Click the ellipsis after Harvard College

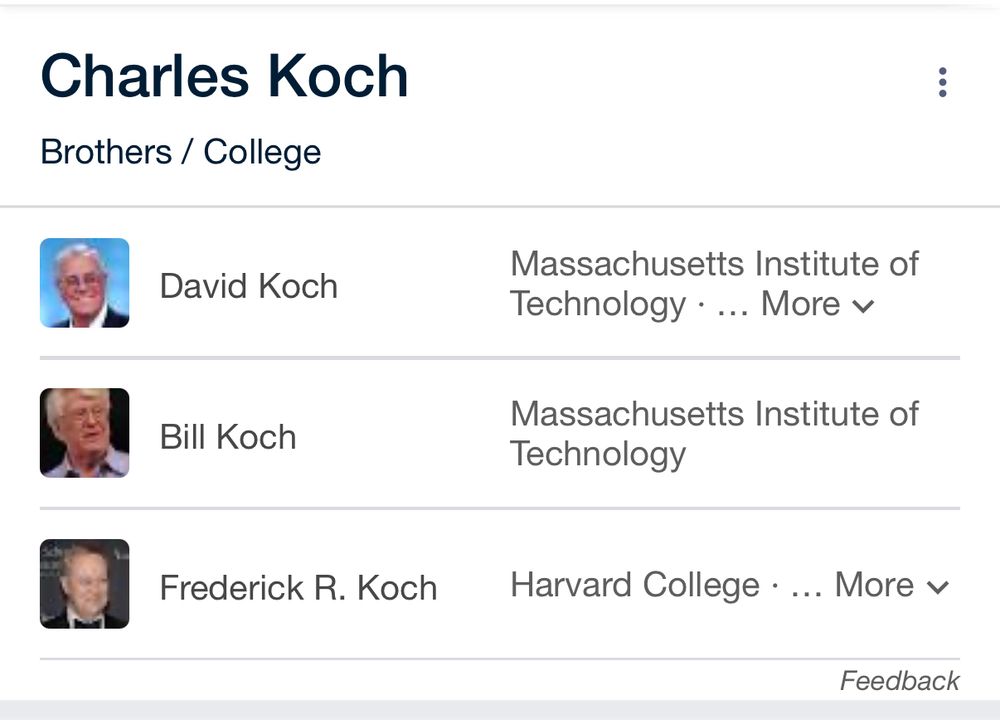[805, 585]
